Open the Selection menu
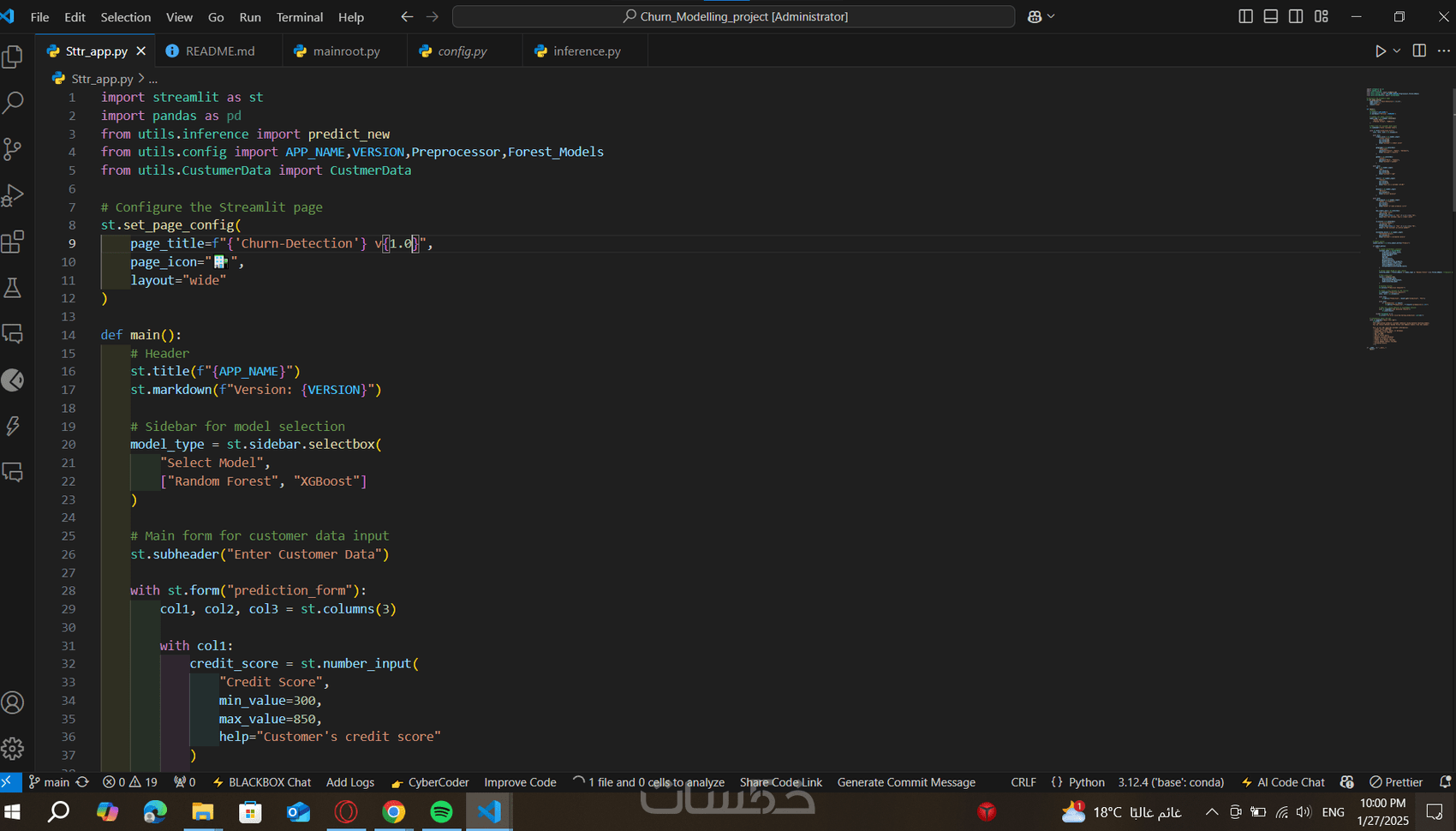The height and width of the screenshot is (831, 1456). (x=125, y=16)
